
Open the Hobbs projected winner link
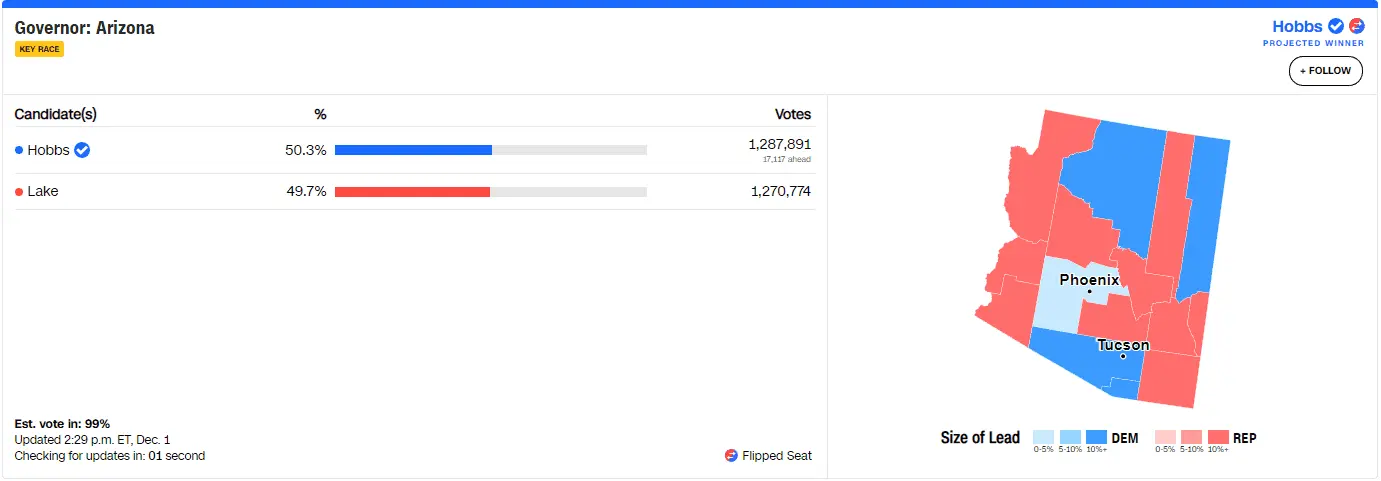1297,27
